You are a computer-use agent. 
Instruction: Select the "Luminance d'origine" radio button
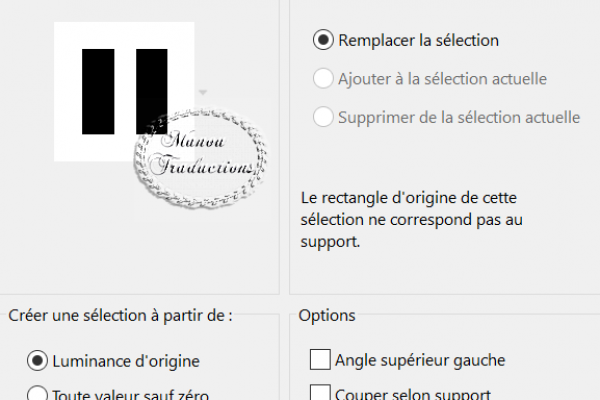click(37, 361)
